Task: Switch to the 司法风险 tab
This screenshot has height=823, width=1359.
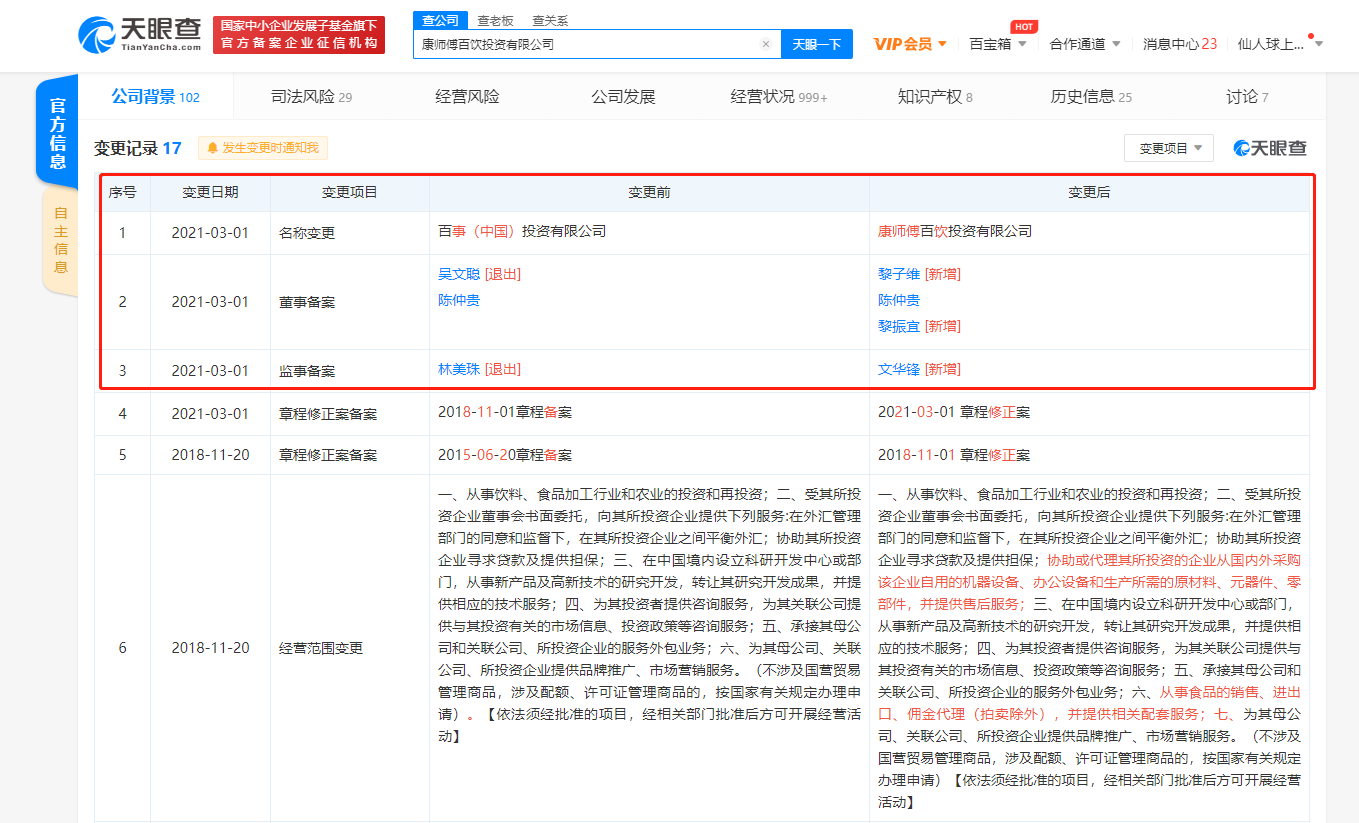Action: pyautogui.click(x=311, y=97)
